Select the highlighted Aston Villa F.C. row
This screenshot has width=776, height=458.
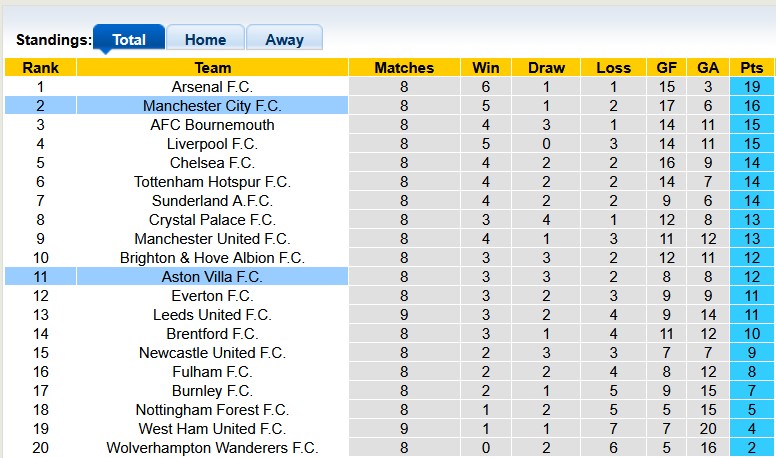(212, 277)
